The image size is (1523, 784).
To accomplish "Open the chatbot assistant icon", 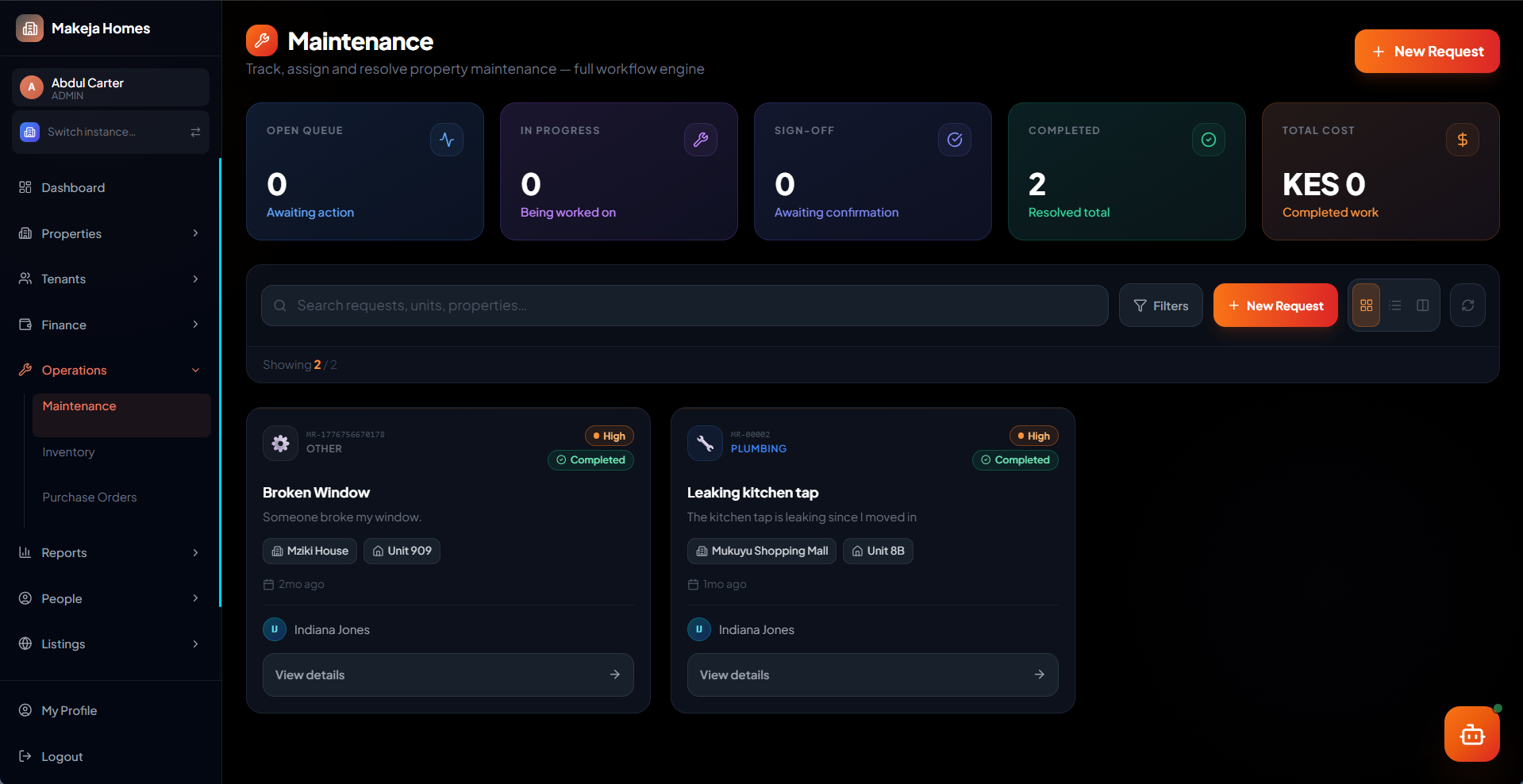I will (1471, 734).
